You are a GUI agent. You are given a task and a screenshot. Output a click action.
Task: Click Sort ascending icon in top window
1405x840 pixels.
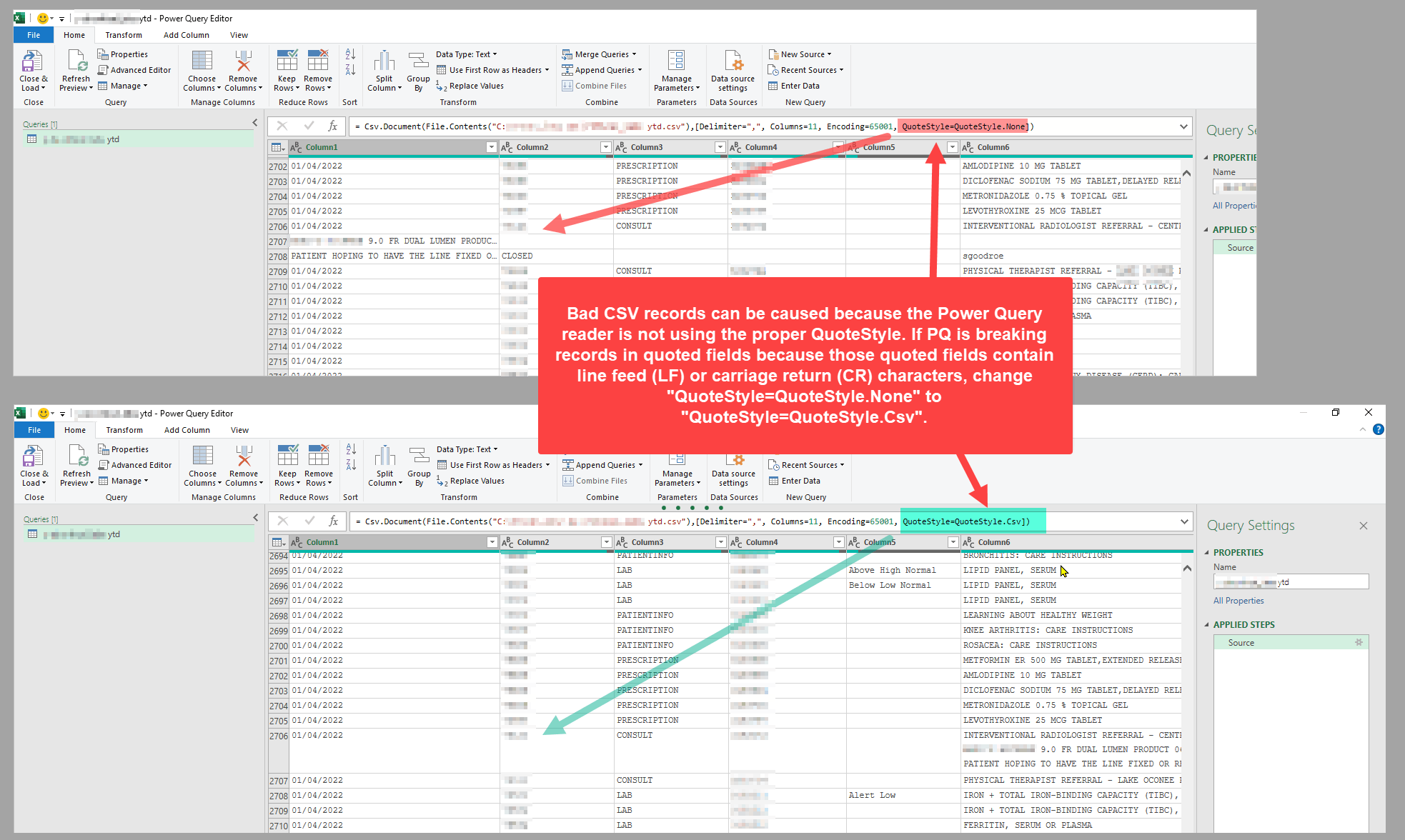[x=350, y=54]
